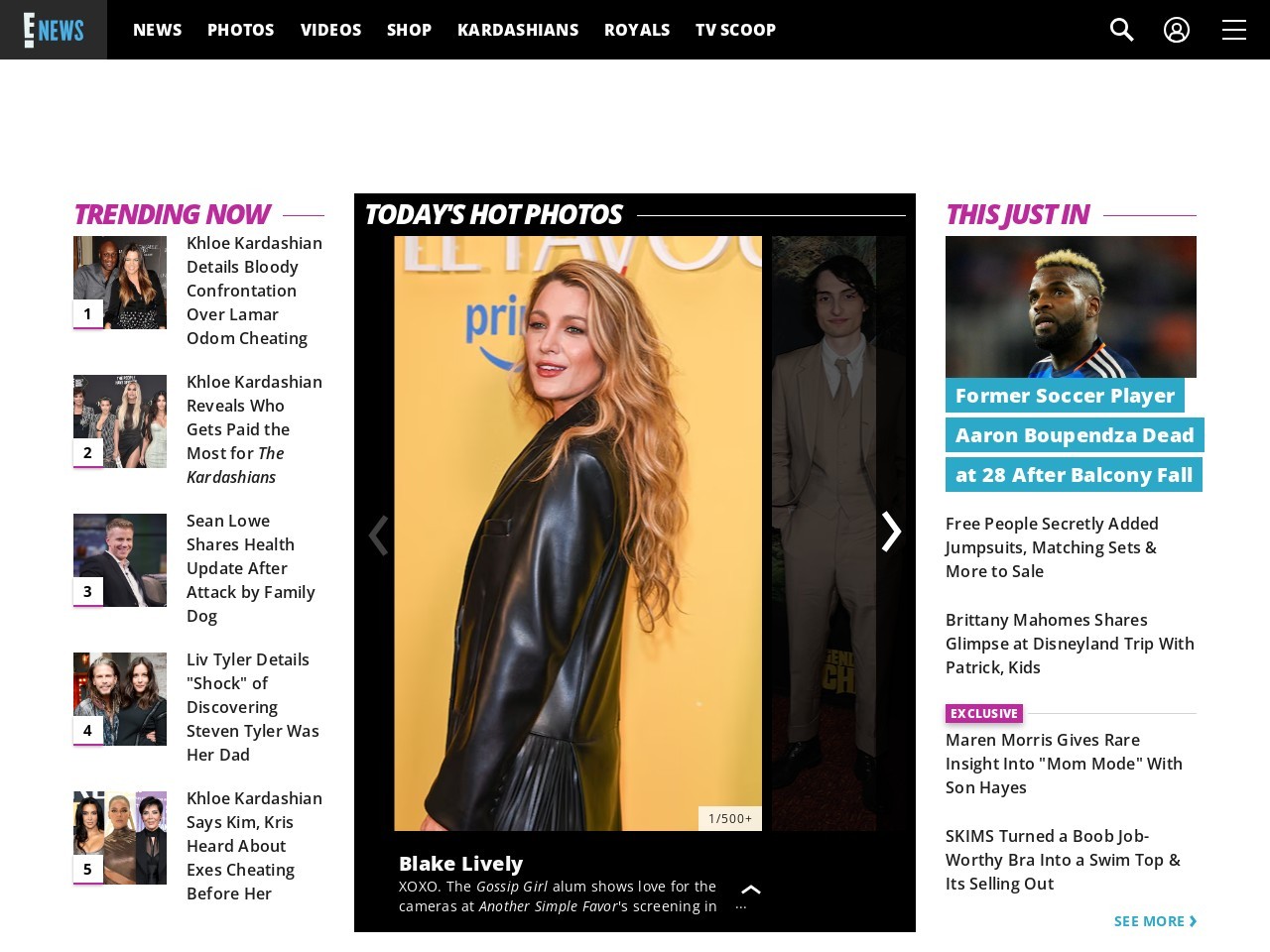Open Khloe says Kim, Kris heard story
This screenshot has width=1270, height=952.
[254, 846]
